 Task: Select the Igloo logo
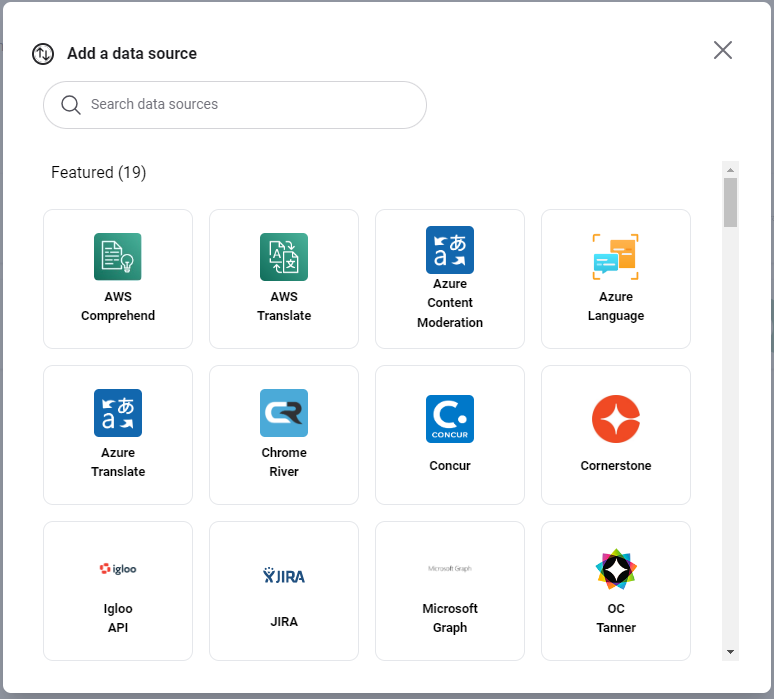pyautogui.click(x=117, y=569)
